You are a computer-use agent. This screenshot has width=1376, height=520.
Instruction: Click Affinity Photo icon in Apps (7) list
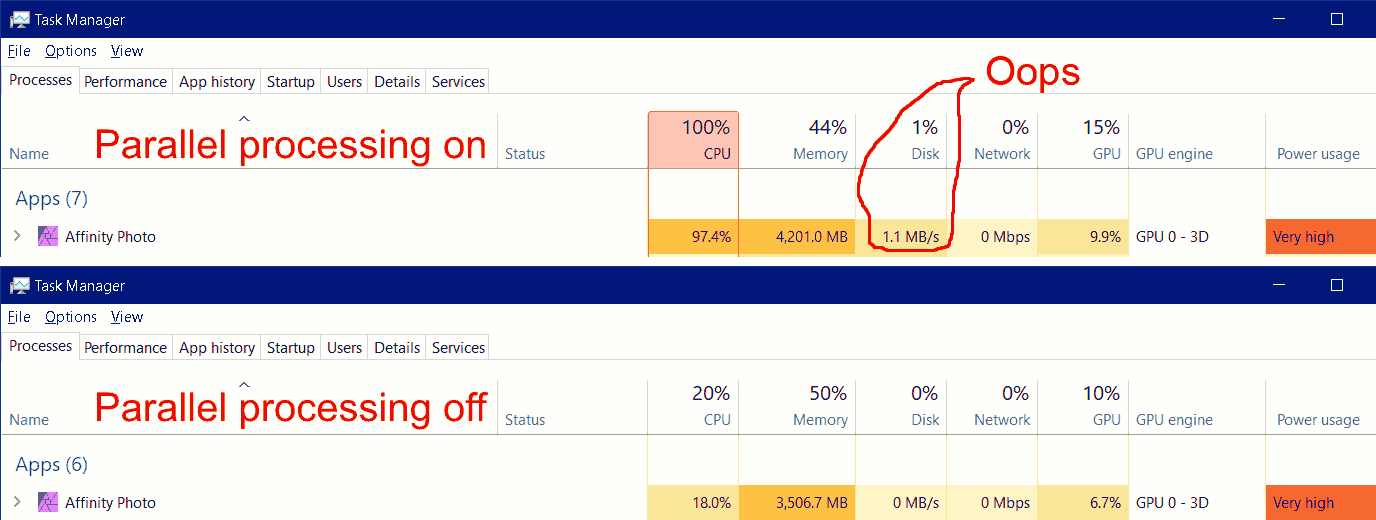pos(47,237)
